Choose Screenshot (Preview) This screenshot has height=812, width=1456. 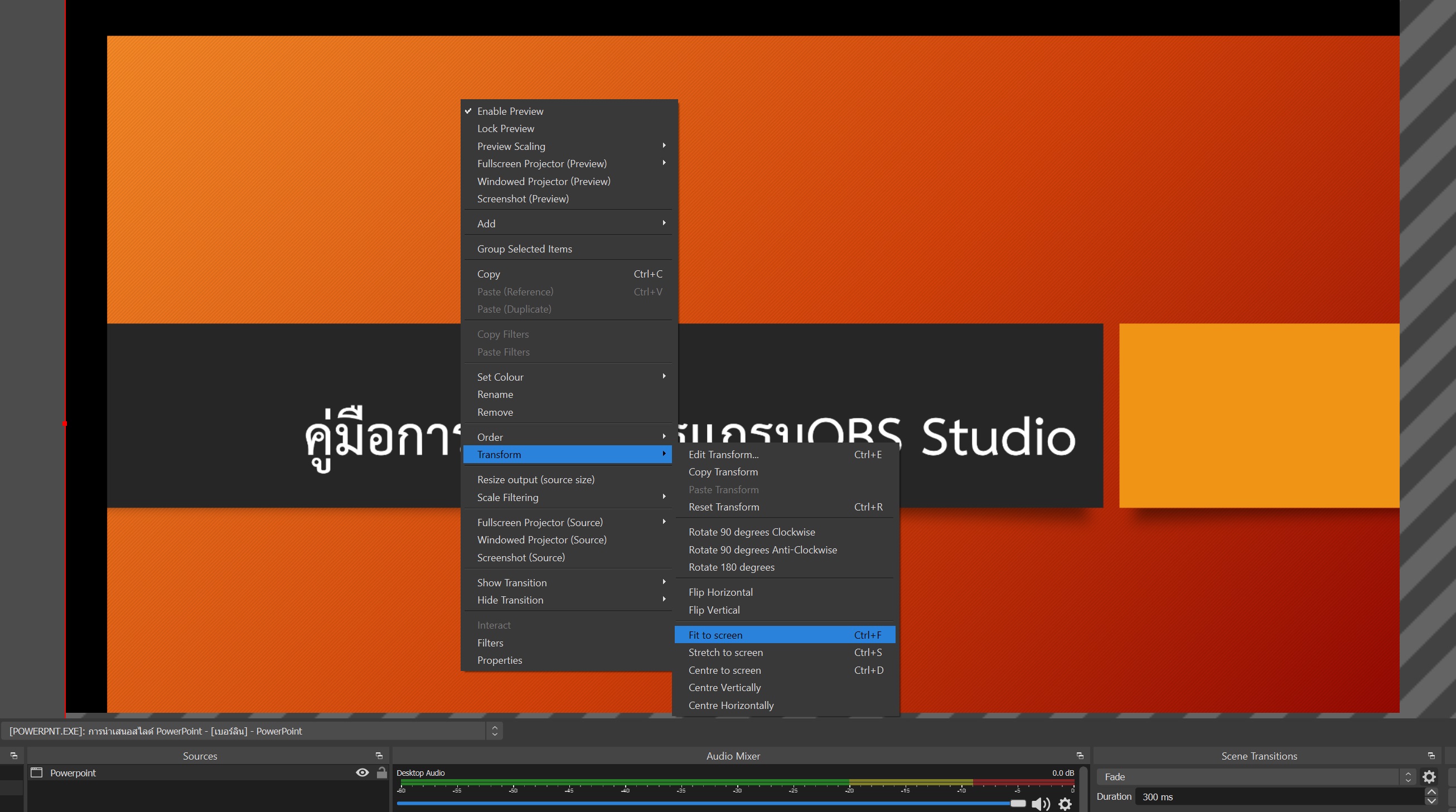pyautogui.click(x=568, y=199)
